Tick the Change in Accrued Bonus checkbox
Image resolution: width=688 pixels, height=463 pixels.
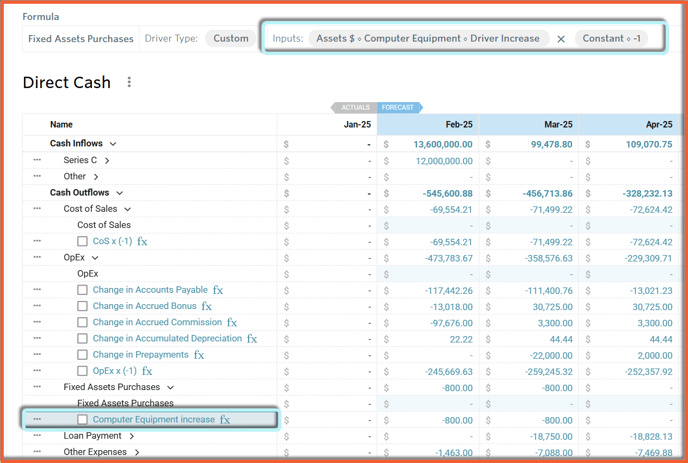tap(82, 306)
